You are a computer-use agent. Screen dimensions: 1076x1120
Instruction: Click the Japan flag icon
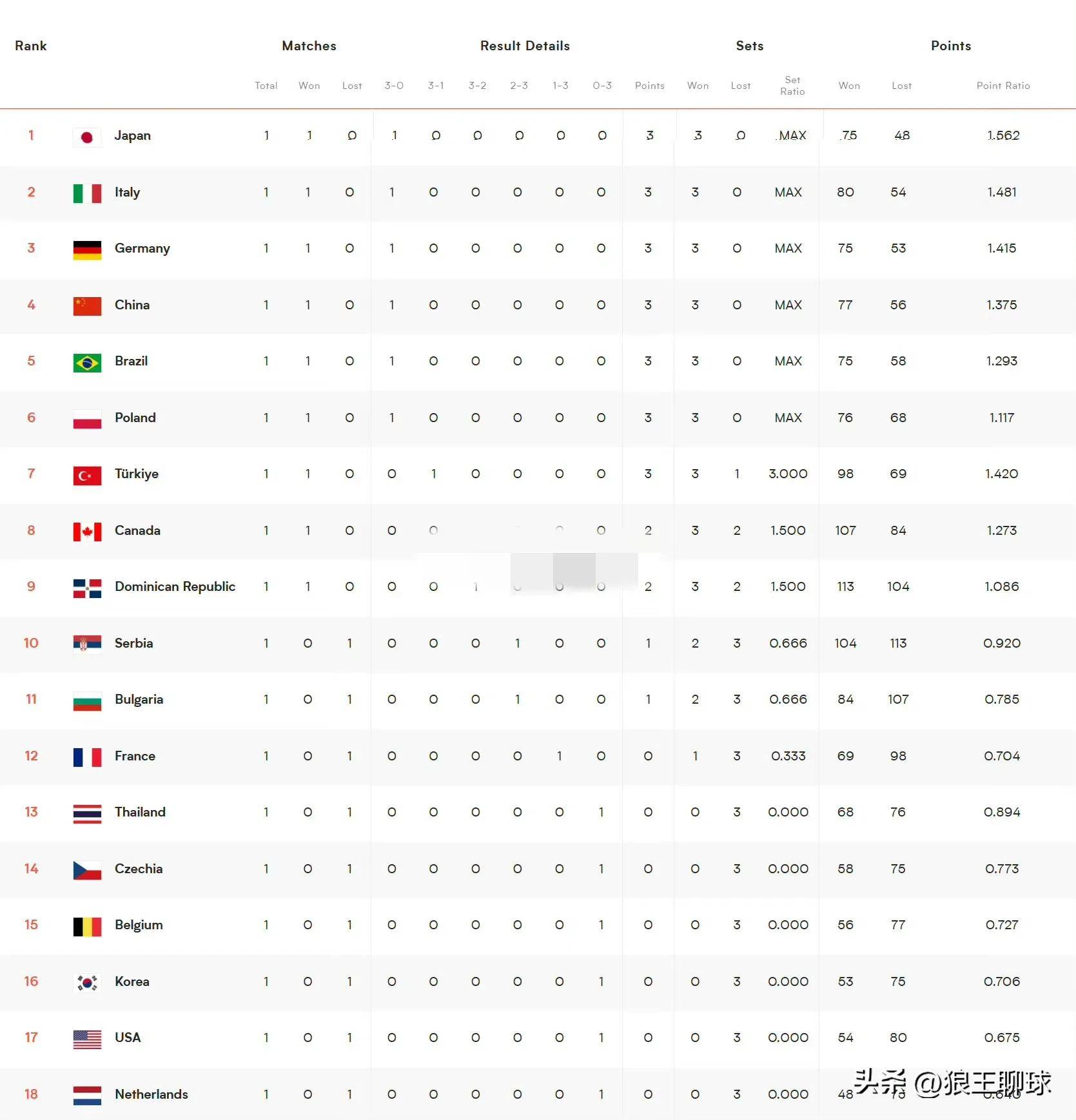click(x=87, y=137)
